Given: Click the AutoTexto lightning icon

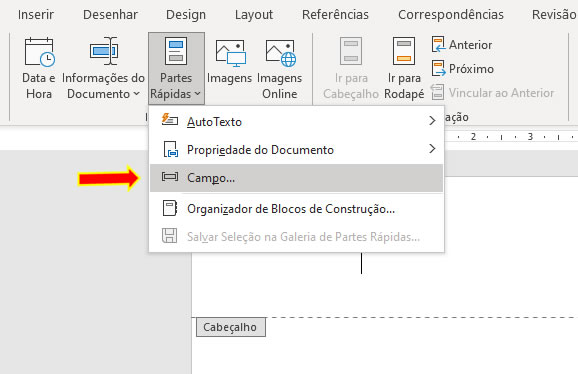Looking at the screenshot, I should (170, 120).
